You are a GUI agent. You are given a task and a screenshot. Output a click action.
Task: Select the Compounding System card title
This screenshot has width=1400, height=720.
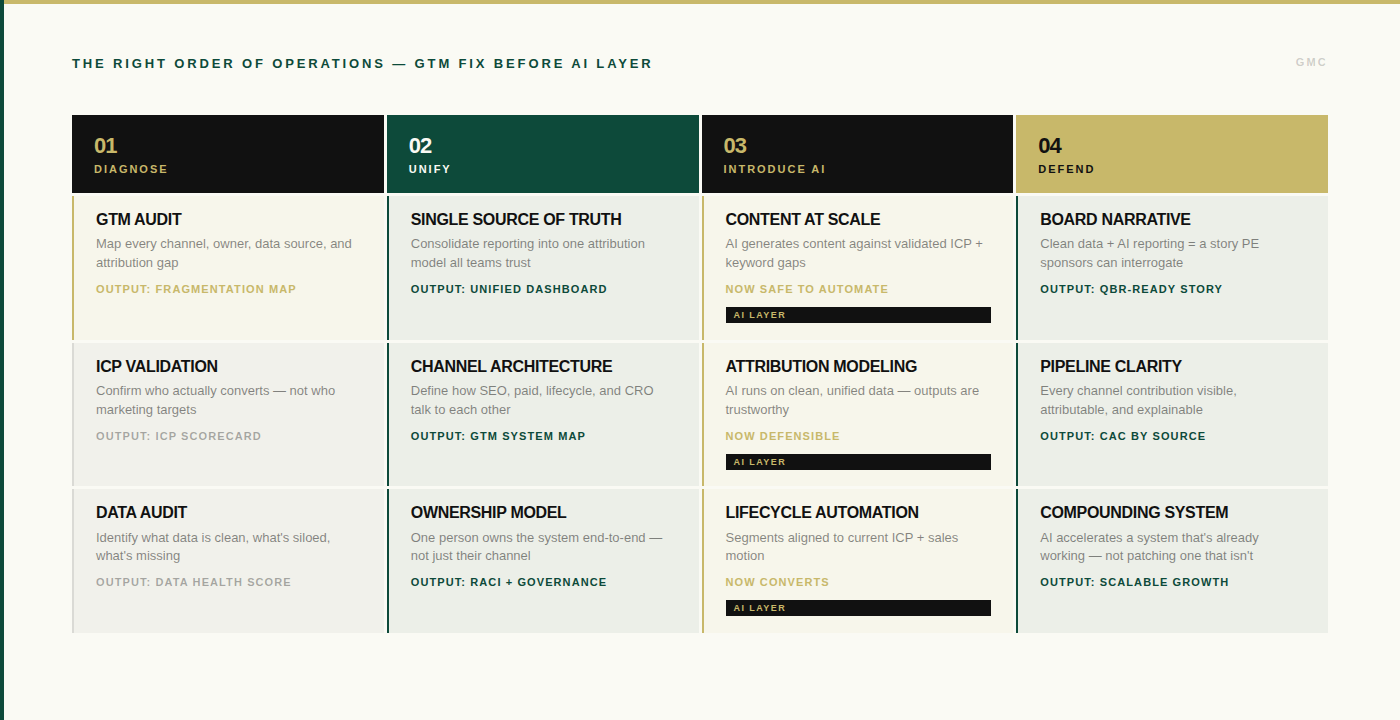point(1134,512)
